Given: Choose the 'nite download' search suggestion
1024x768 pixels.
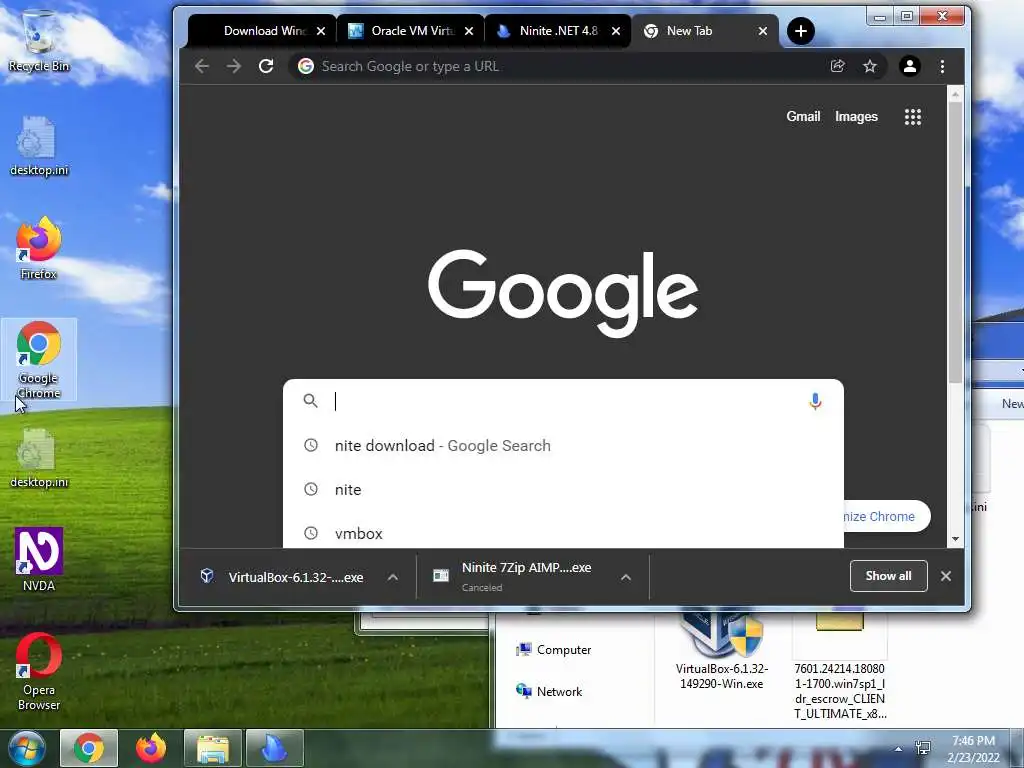Looking at the screenshot, I should pos(563,445).
